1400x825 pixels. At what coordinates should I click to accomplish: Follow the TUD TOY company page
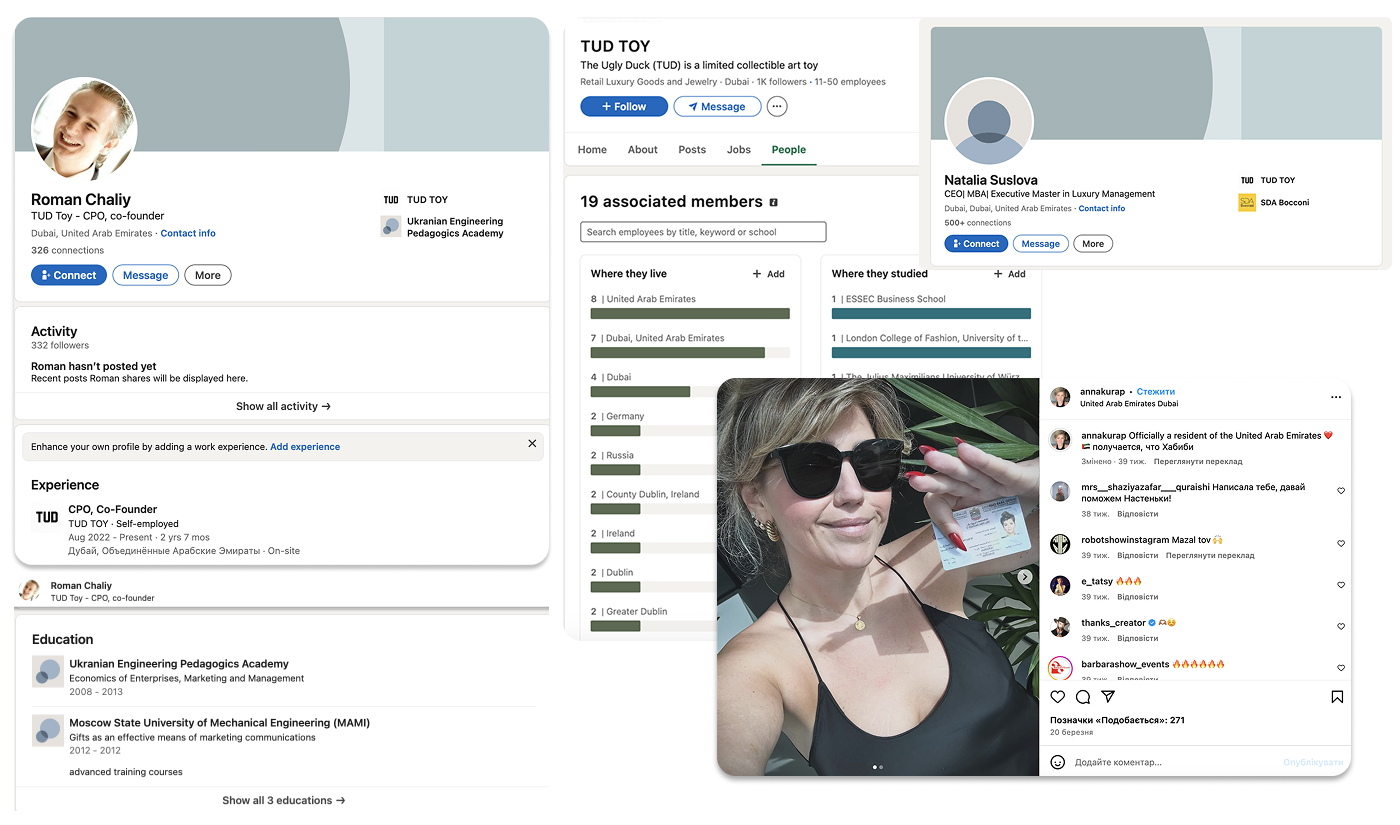[624, 106]
